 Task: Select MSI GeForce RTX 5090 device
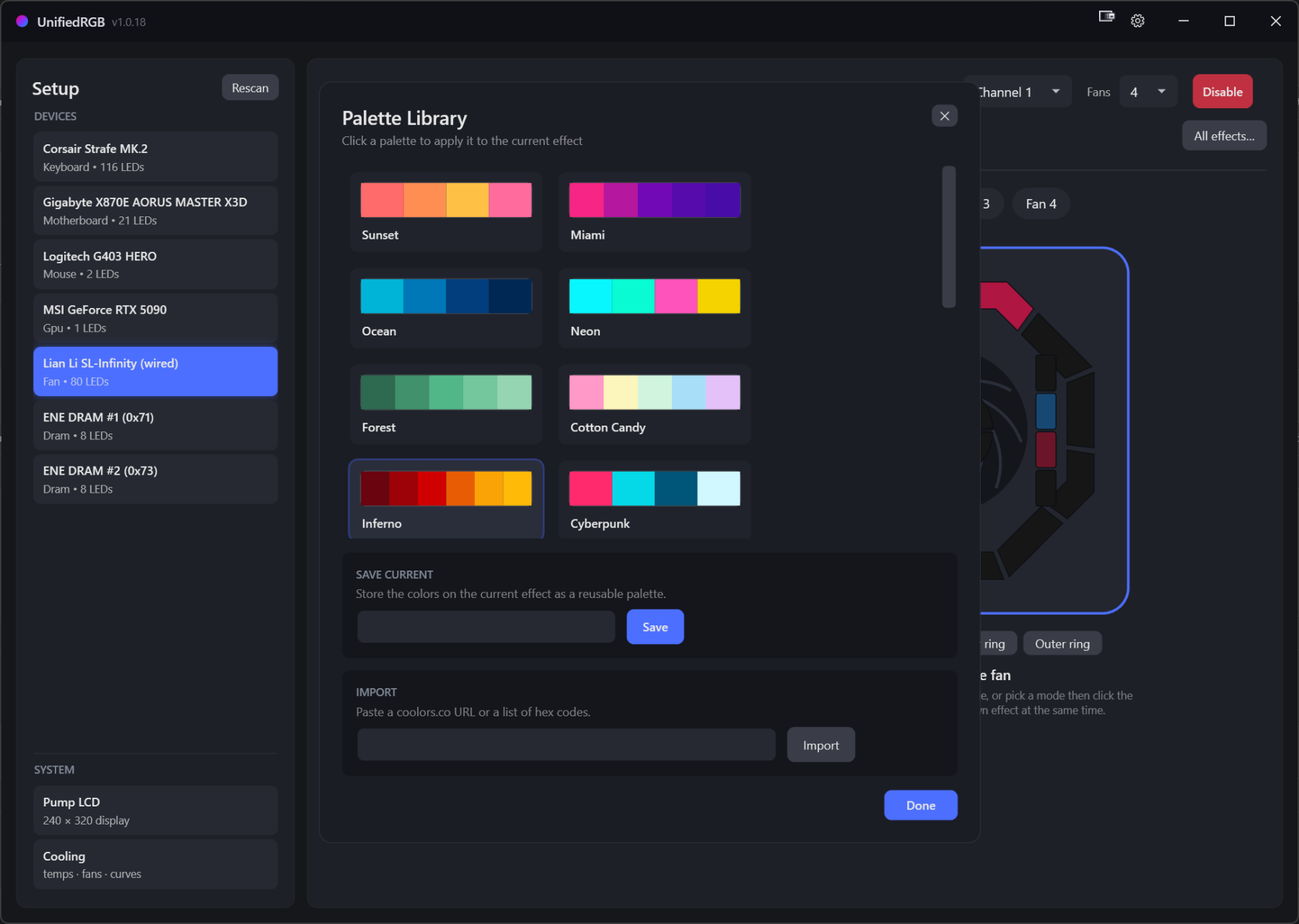click(155, 318)
